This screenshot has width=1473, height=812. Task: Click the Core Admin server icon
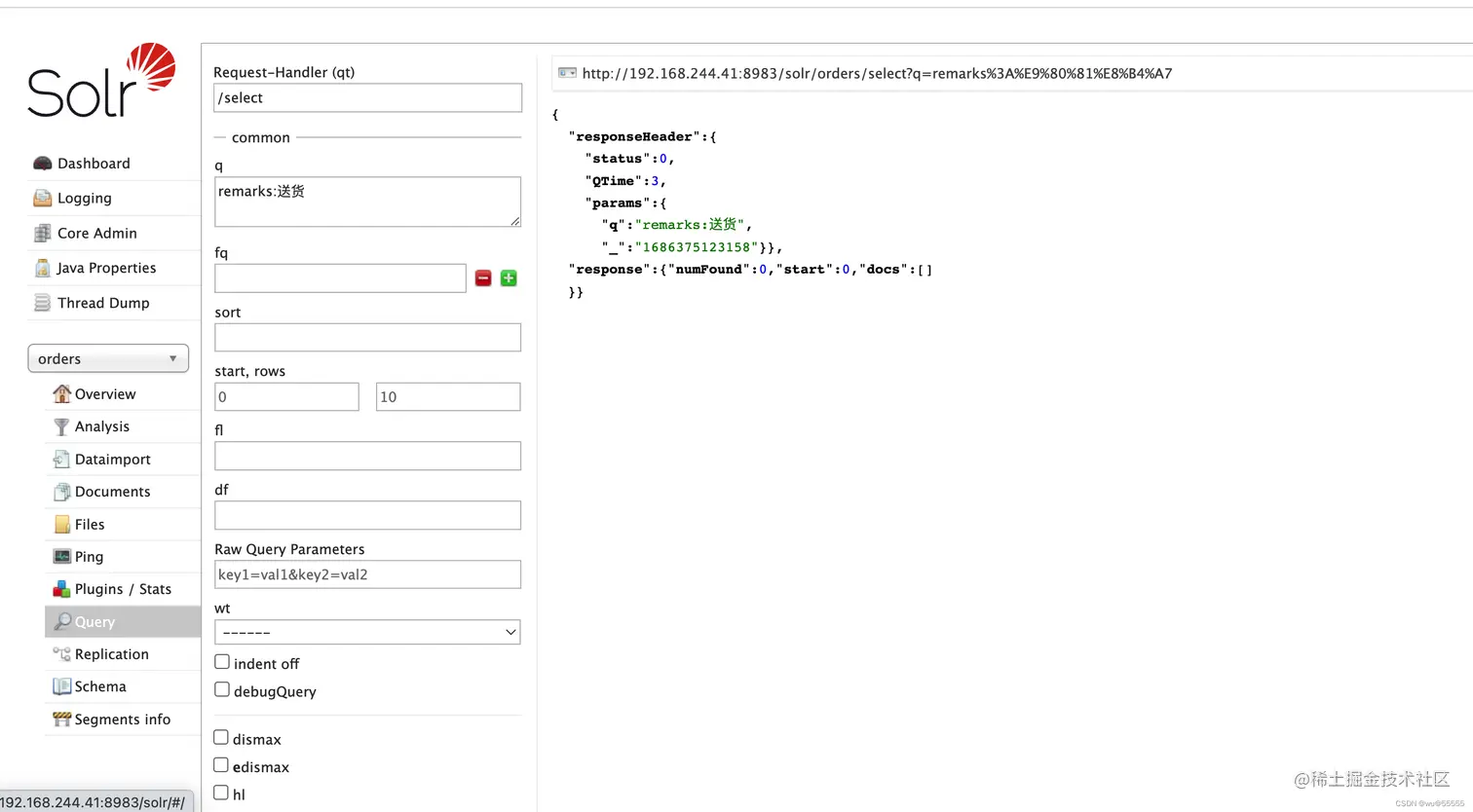coord(42,234)
